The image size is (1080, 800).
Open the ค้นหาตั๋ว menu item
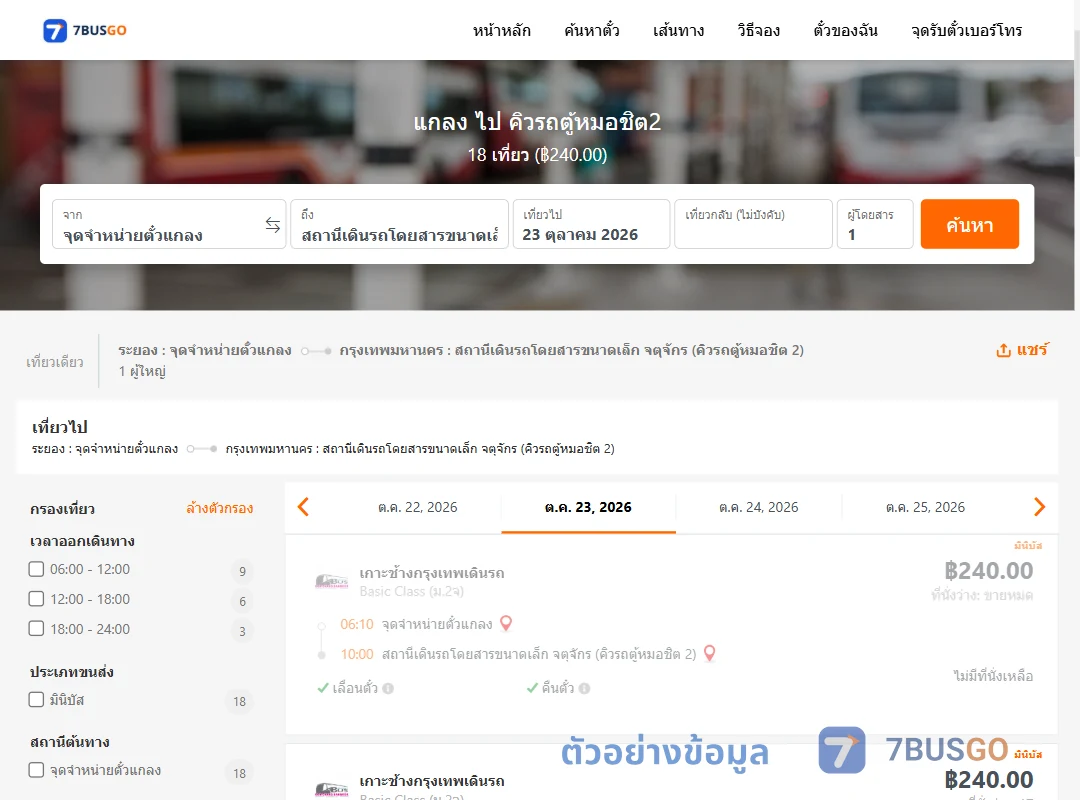click(x=592, y=30)
